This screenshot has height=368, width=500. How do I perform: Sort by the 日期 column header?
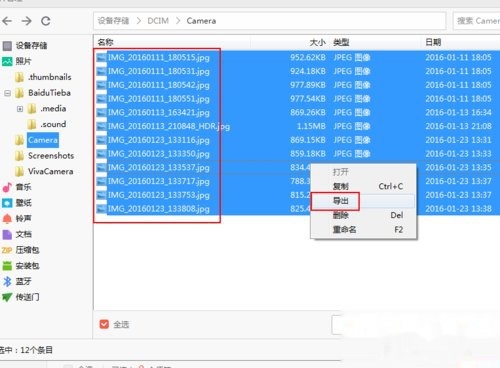433,42
